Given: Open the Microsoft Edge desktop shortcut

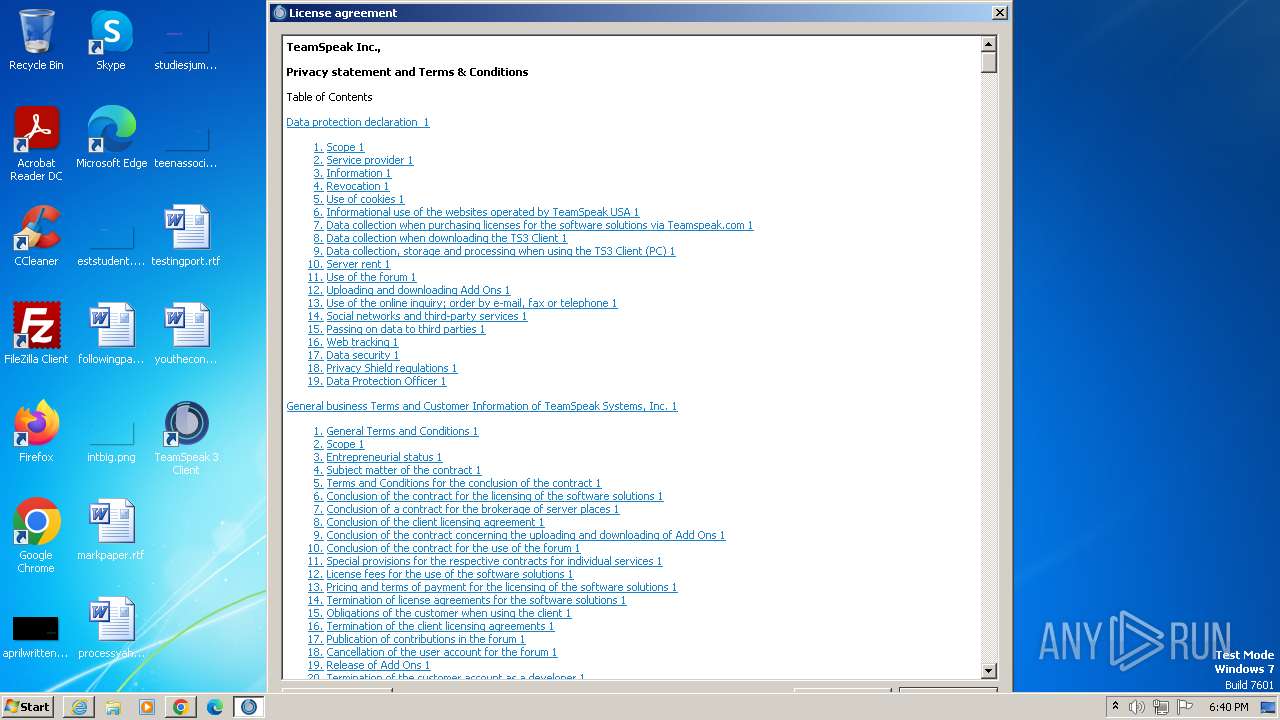Looking at the screenshot, I should click(111, 137).
